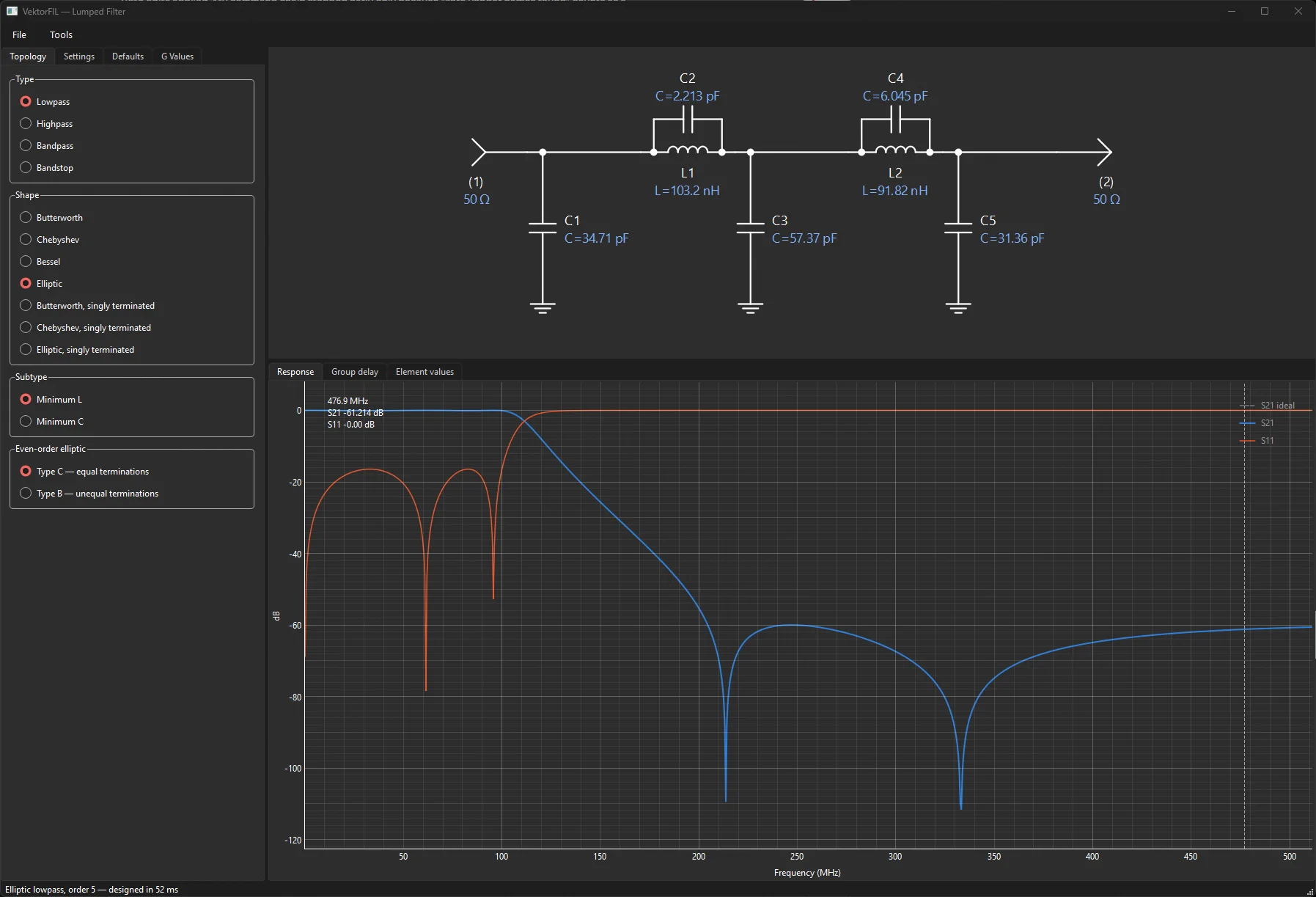1316x897 pixels.
Task: Click the orange S11 legend entry
Action: click(x=1257, y=441)
